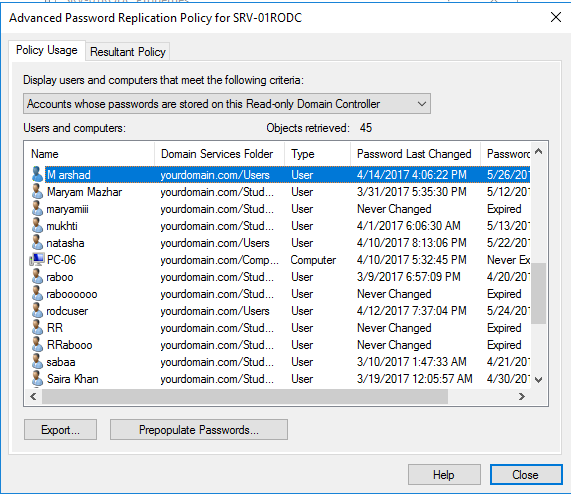Open the account criteria dropdown
Screen dimensions: 571x494
pyautogui.click(x=227, y=104)
